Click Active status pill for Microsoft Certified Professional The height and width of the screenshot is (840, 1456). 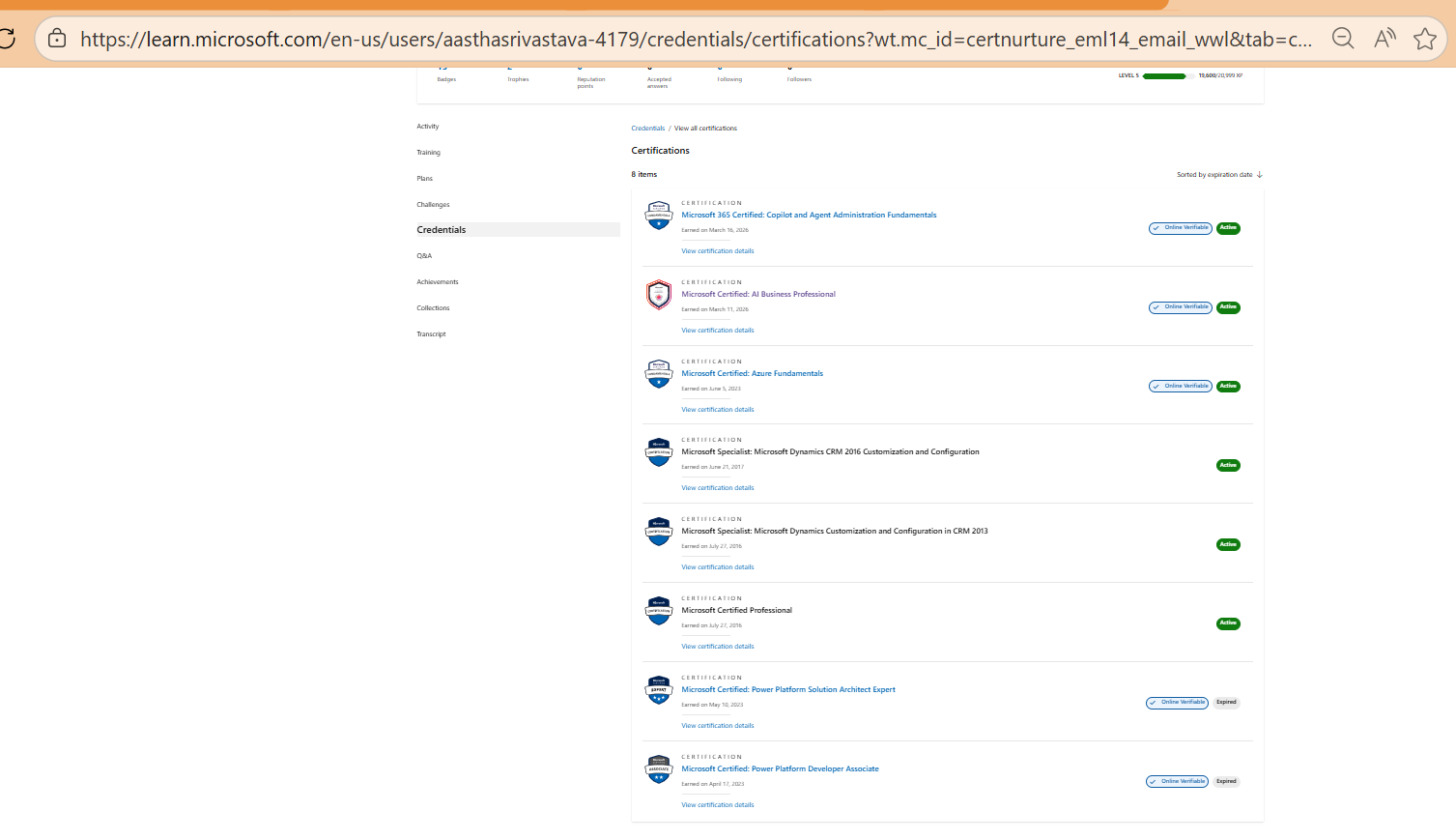pos(1228,623)
